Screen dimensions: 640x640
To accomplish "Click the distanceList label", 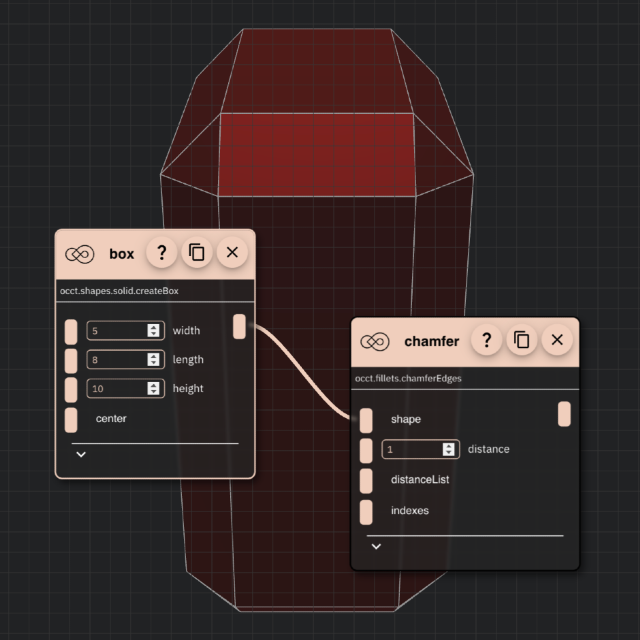I will pyautogui.click(x=420, y=479).
